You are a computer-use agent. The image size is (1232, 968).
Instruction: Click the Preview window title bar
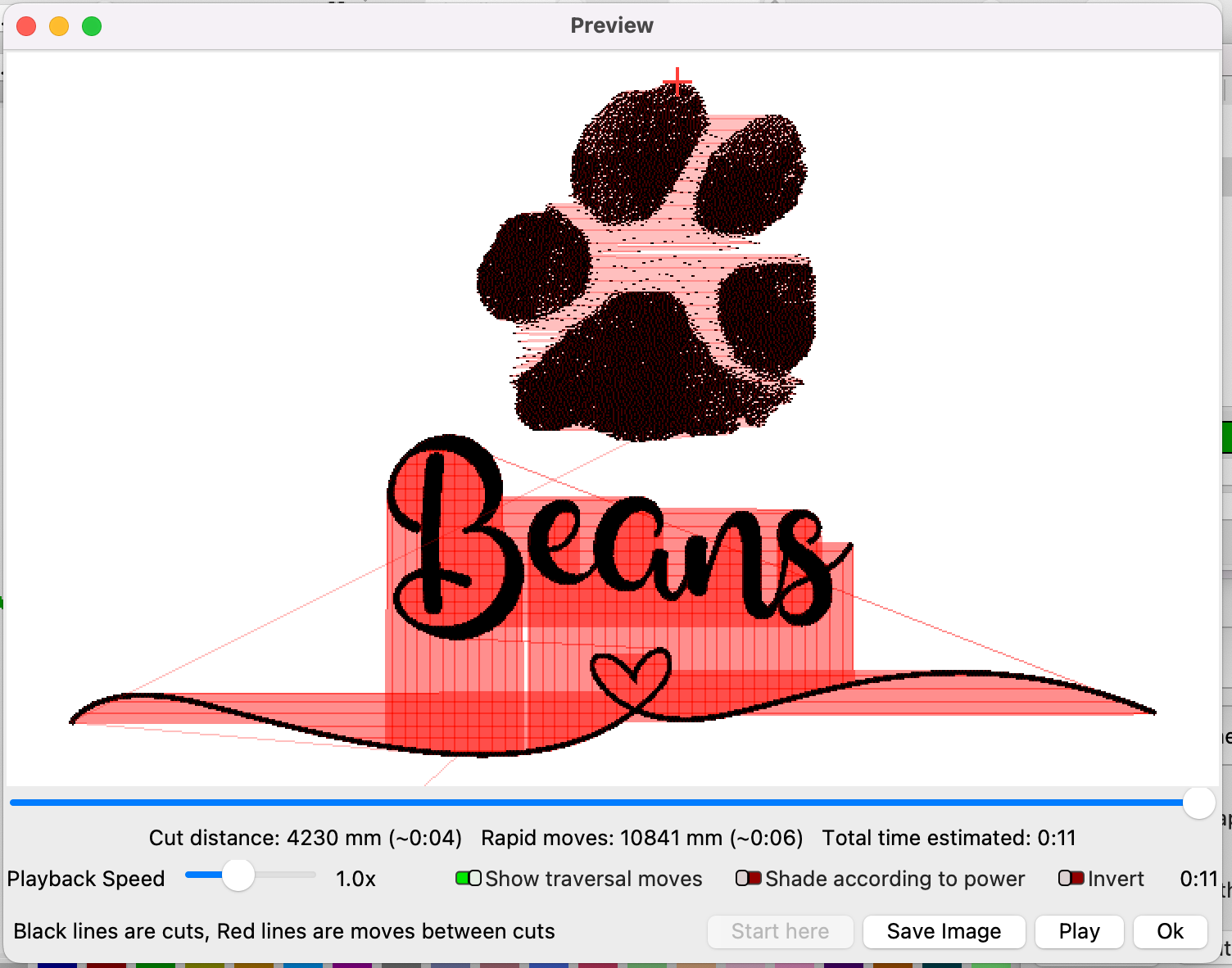coord(612,25)
